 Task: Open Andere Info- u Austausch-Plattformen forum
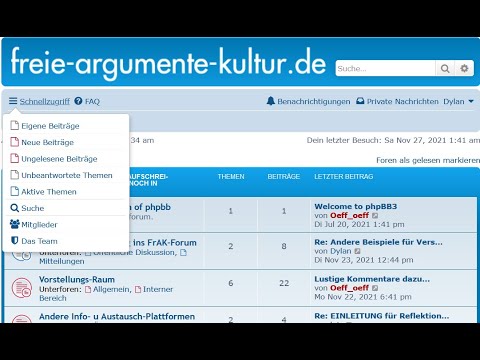coord(117,316)
